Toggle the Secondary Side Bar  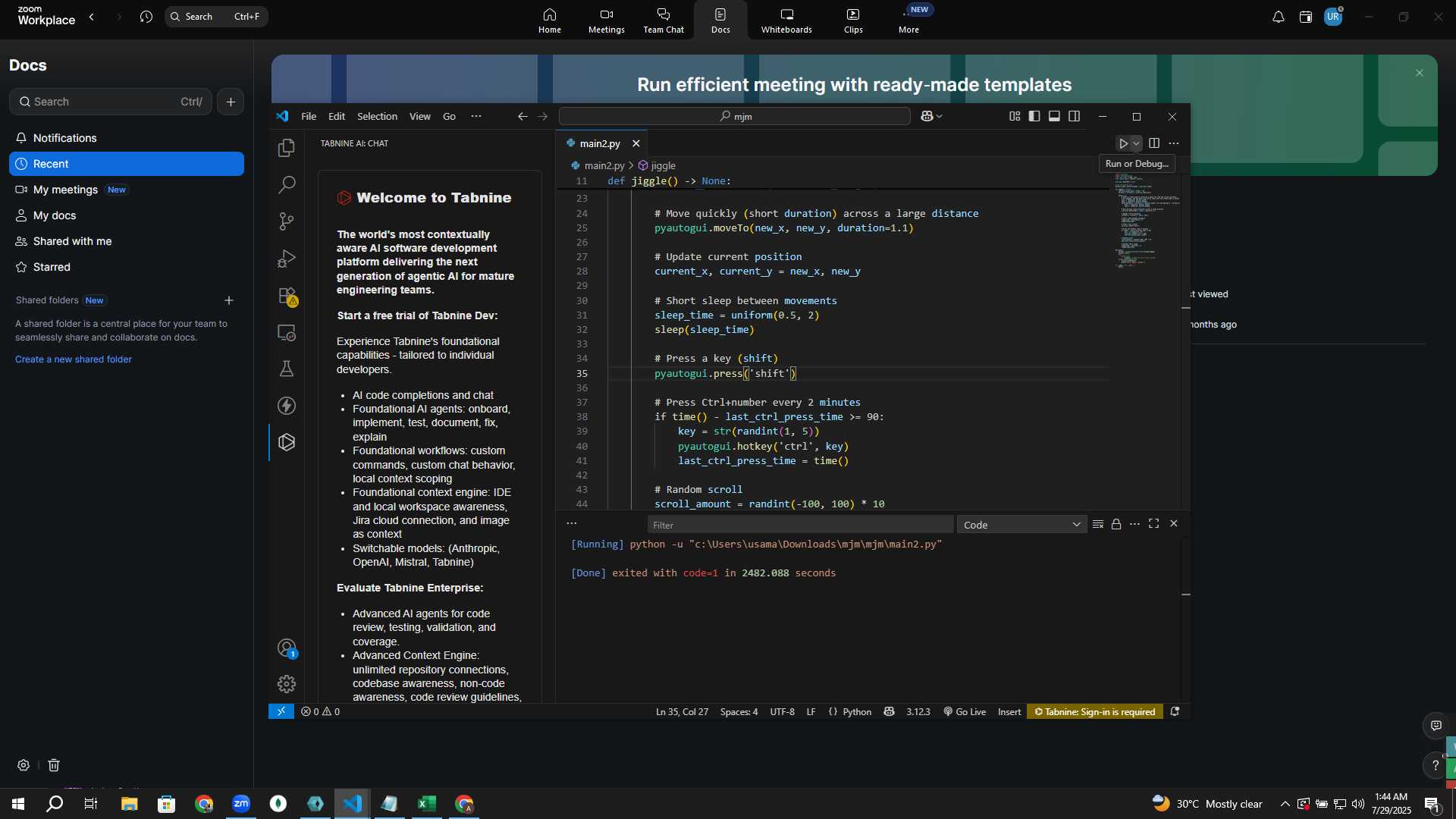click(x=1075, y=116)
